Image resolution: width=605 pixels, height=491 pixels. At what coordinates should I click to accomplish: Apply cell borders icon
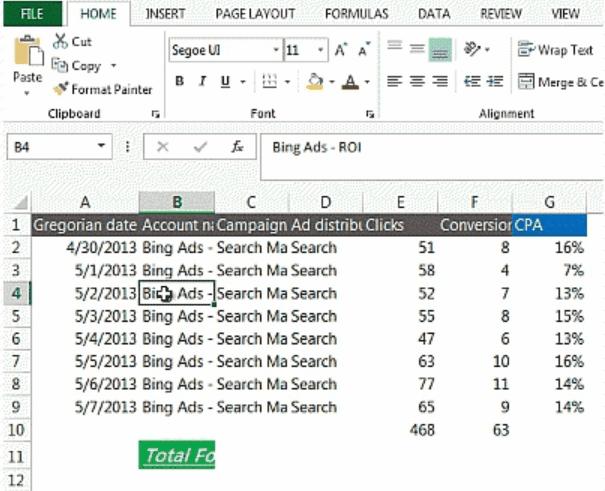click(x=269, y=81)
